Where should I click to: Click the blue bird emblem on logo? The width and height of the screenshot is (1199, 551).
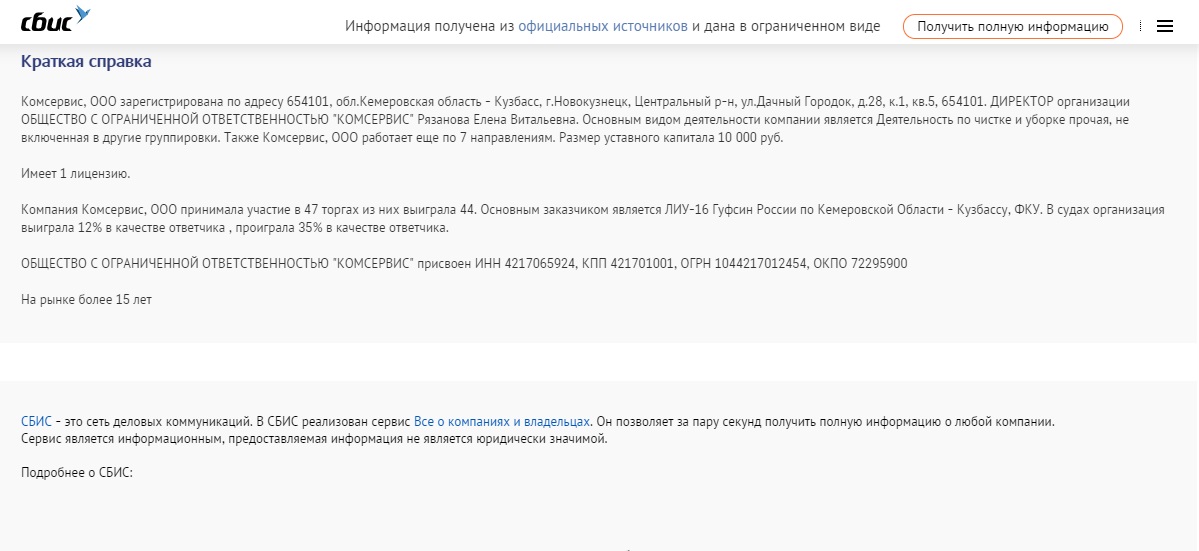(x=82, y=13)
